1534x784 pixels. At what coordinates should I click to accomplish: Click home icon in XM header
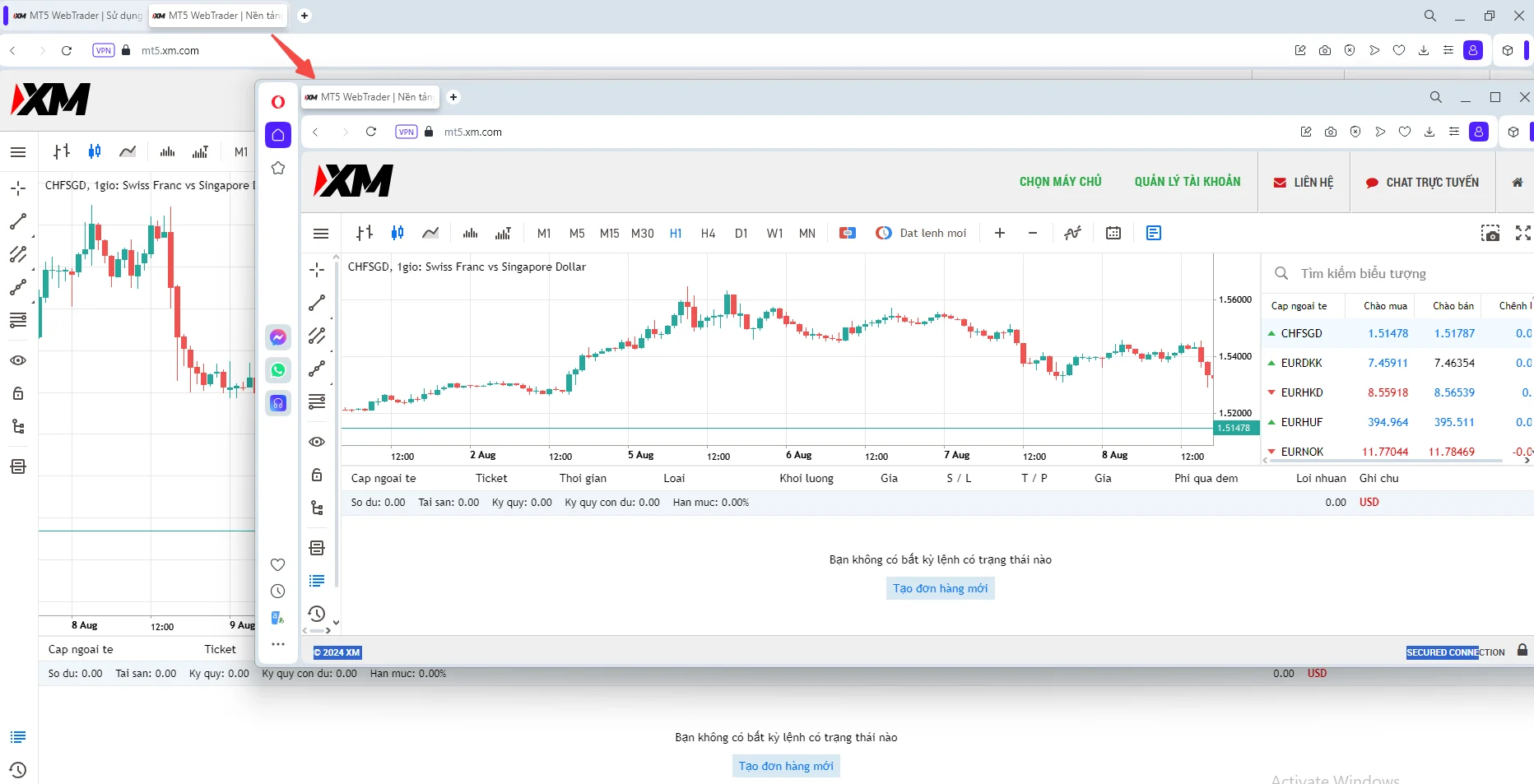[1517, 183]
